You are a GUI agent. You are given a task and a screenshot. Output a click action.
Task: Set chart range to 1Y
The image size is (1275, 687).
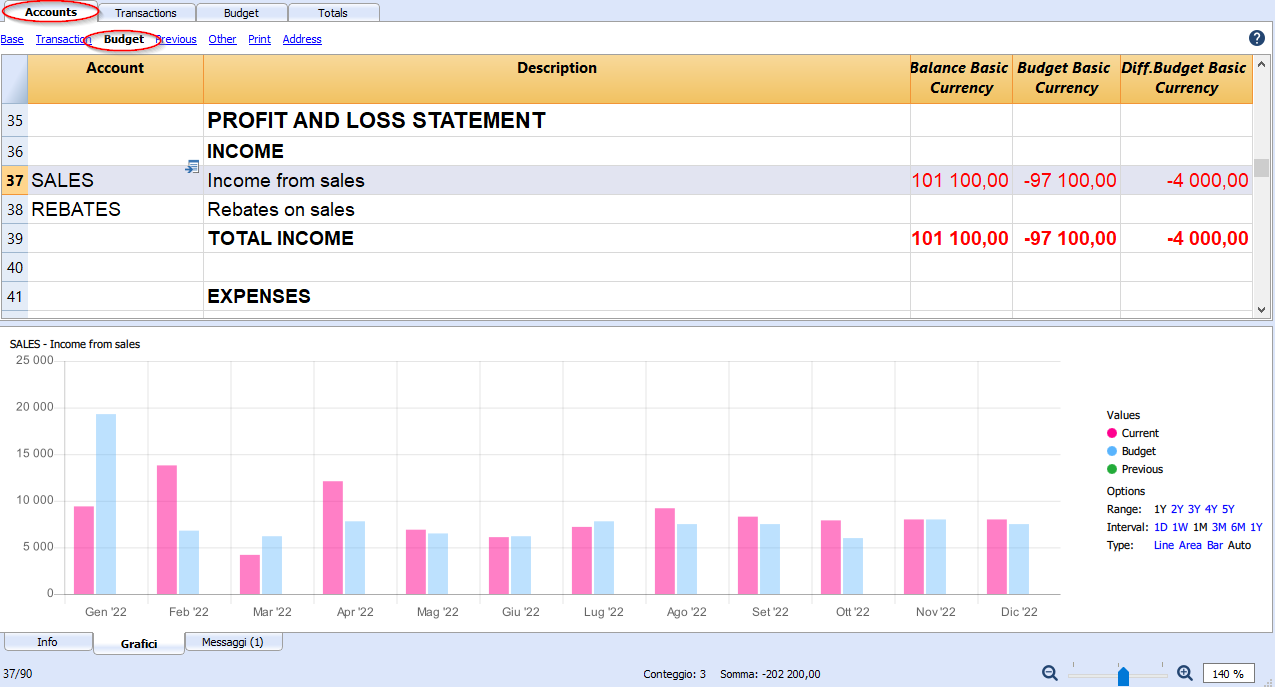[1160, 509]
